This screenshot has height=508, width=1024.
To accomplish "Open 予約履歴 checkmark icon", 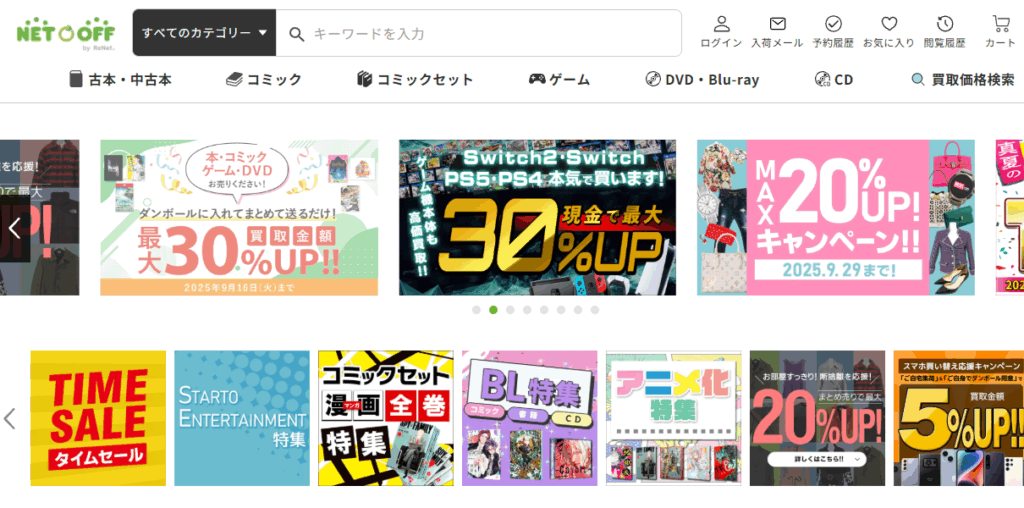I will [833, 24].
